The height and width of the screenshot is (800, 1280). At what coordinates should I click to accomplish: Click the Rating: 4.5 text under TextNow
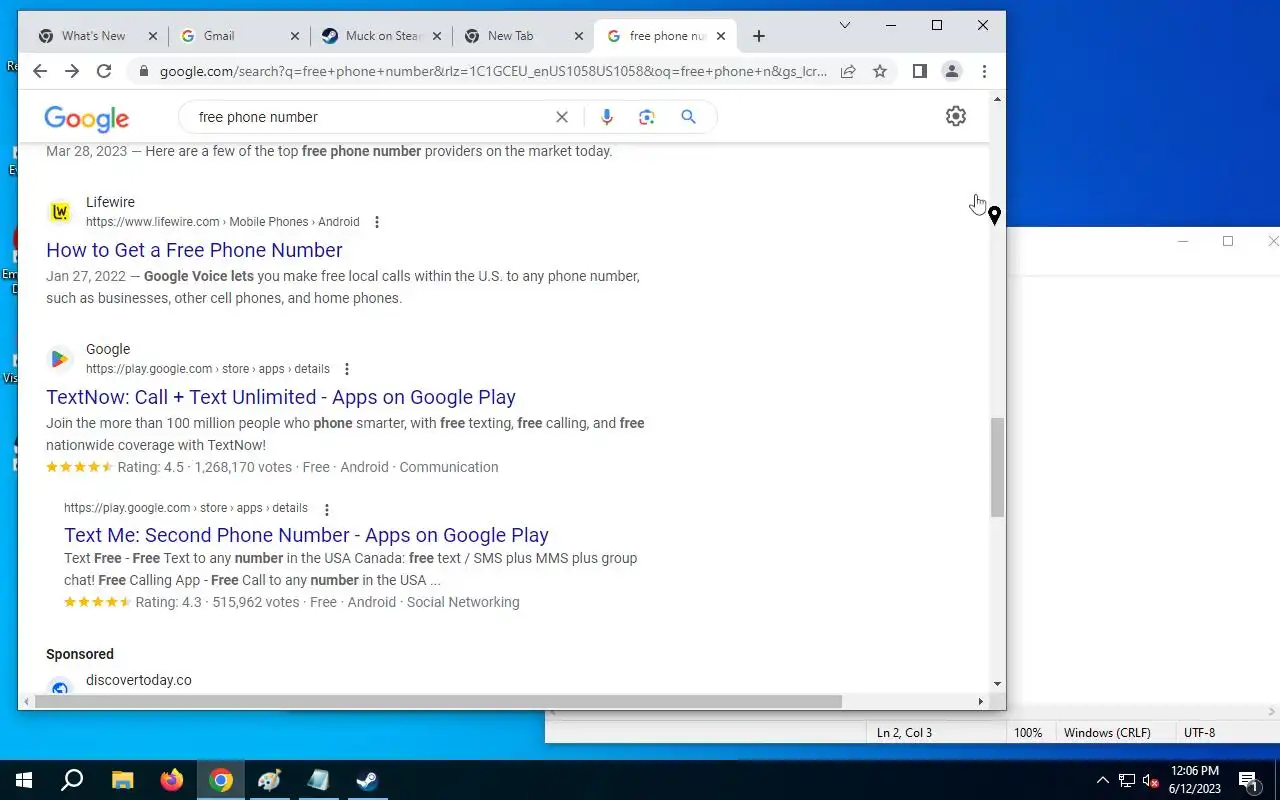pyautogui.click(x=150, y=467)
